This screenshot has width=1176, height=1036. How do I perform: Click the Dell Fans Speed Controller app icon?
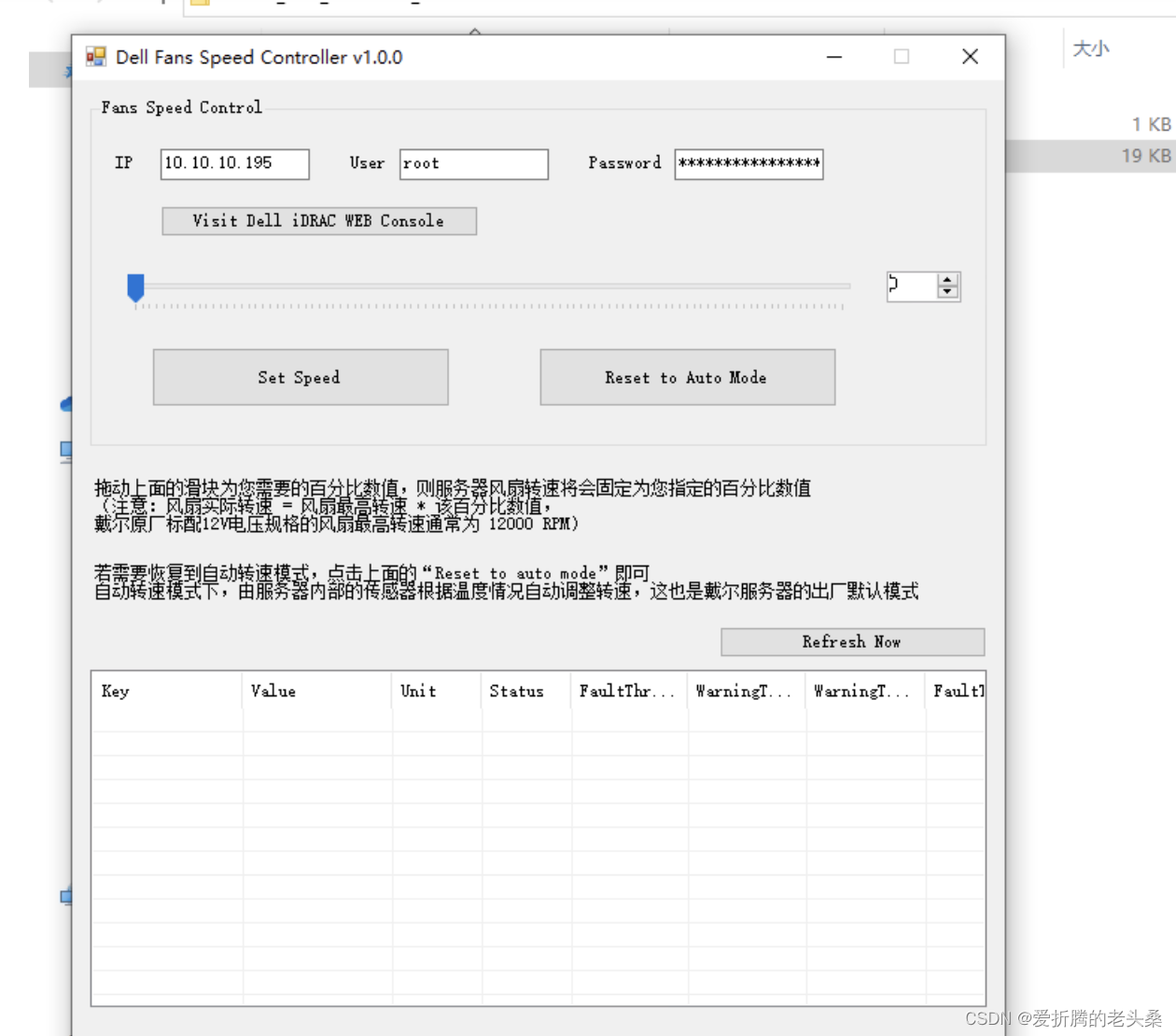point(95,57)
